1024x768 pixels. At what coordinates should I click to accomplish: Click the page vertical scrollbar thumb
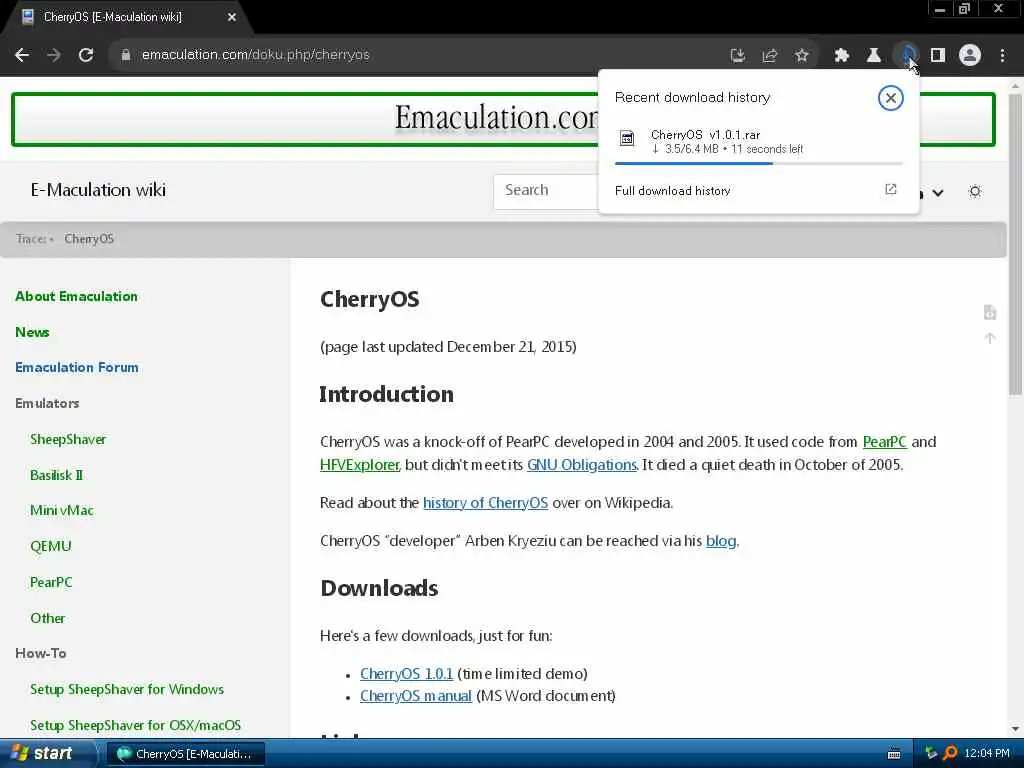click(x=1015, y=245)
